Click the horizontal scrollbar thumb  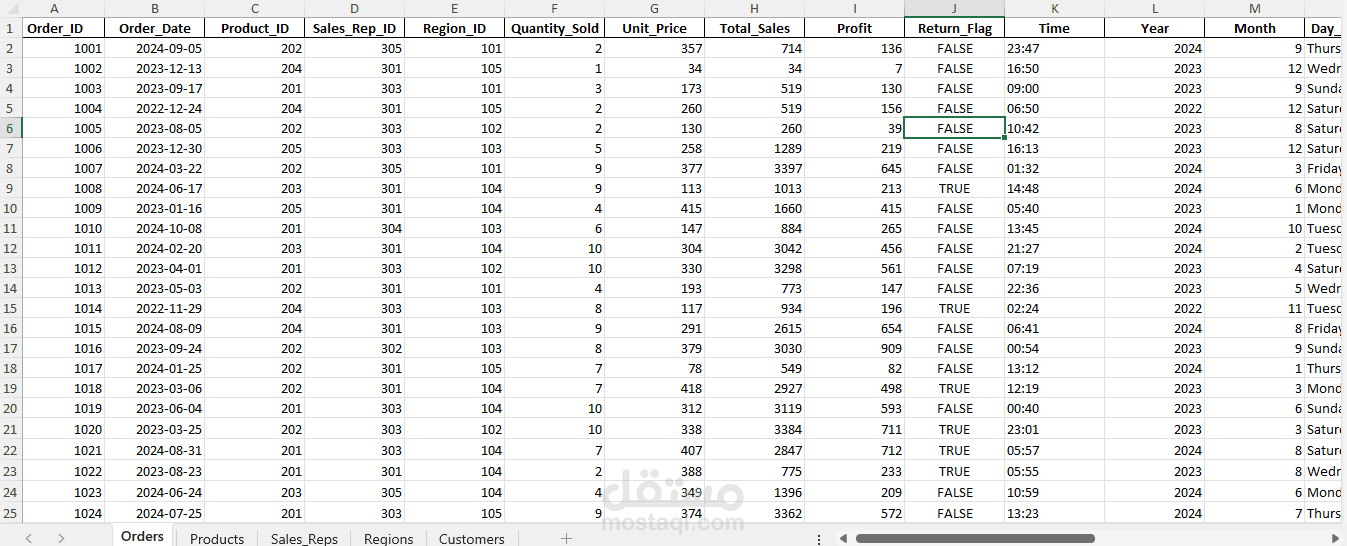[975, 538]
